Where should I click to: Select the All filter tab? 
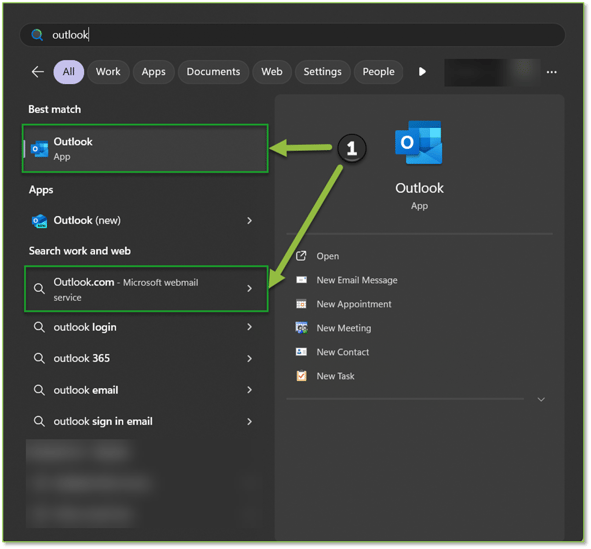point(69,72)
